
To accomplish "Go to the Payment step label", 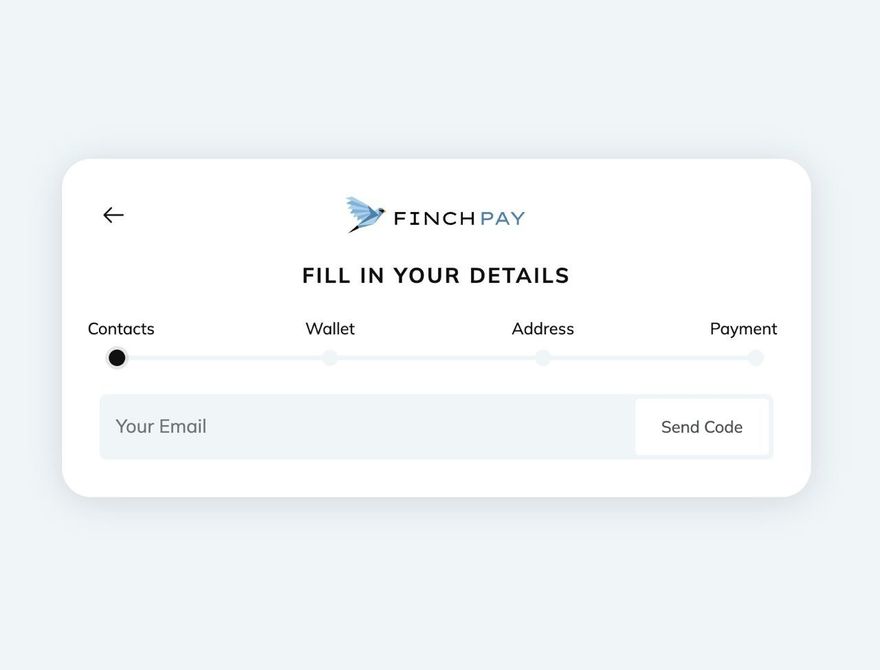I will pyautogui.click(x=743, y=329).
